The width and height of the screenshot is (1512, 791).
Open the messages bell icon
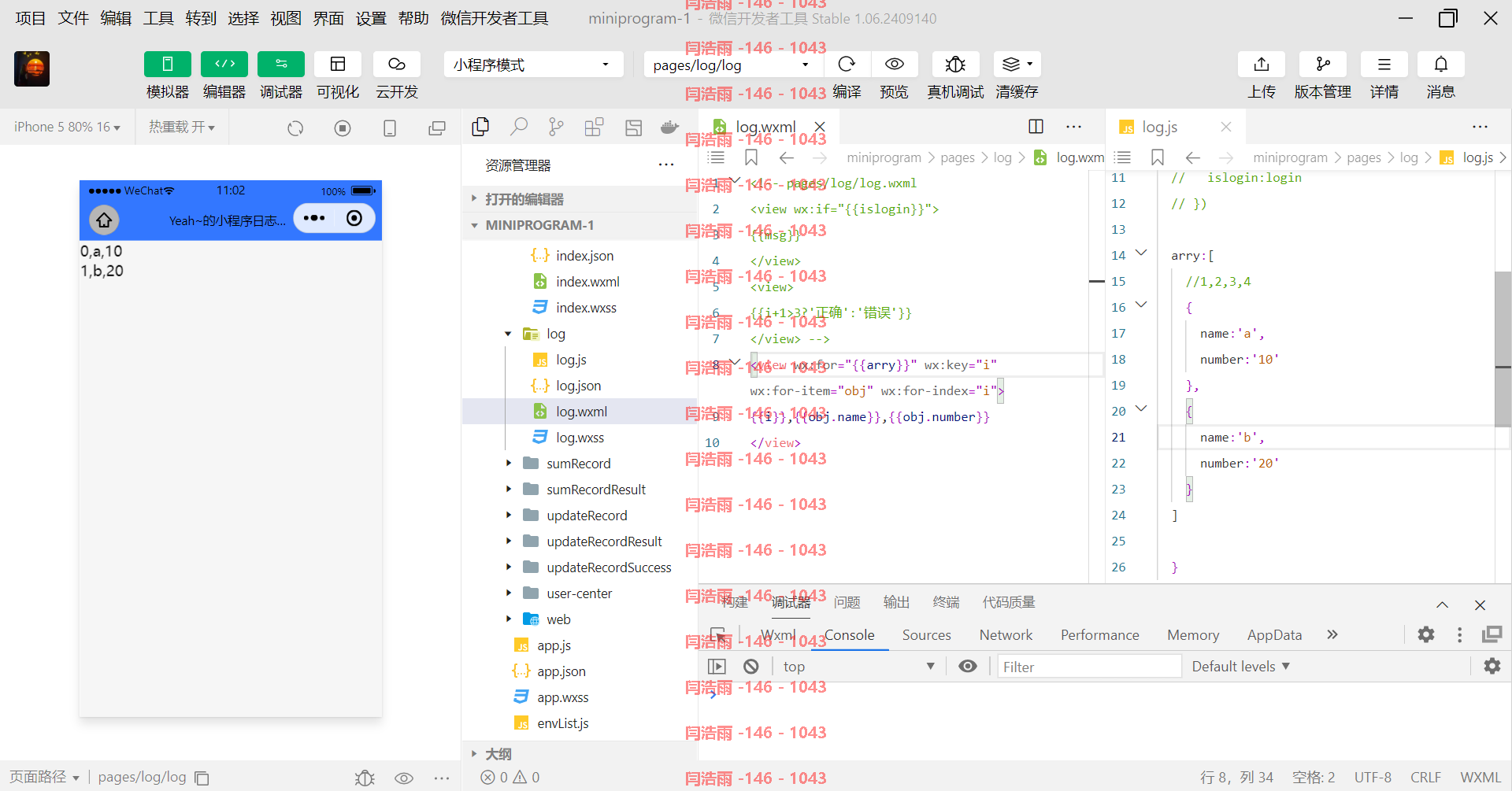(1440, 64)
